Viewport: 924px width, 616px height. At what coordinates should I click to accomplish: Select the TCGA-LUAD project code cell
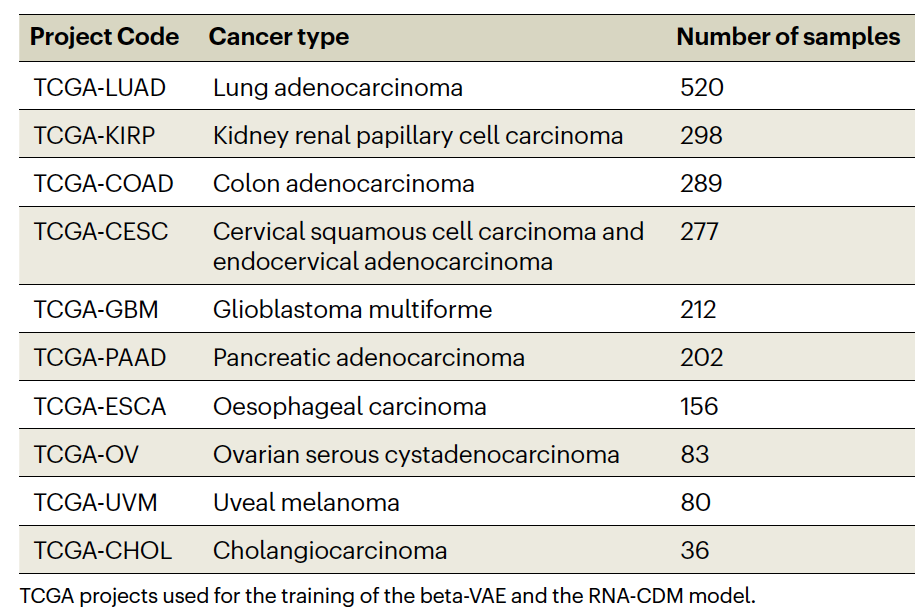point(100,88)
